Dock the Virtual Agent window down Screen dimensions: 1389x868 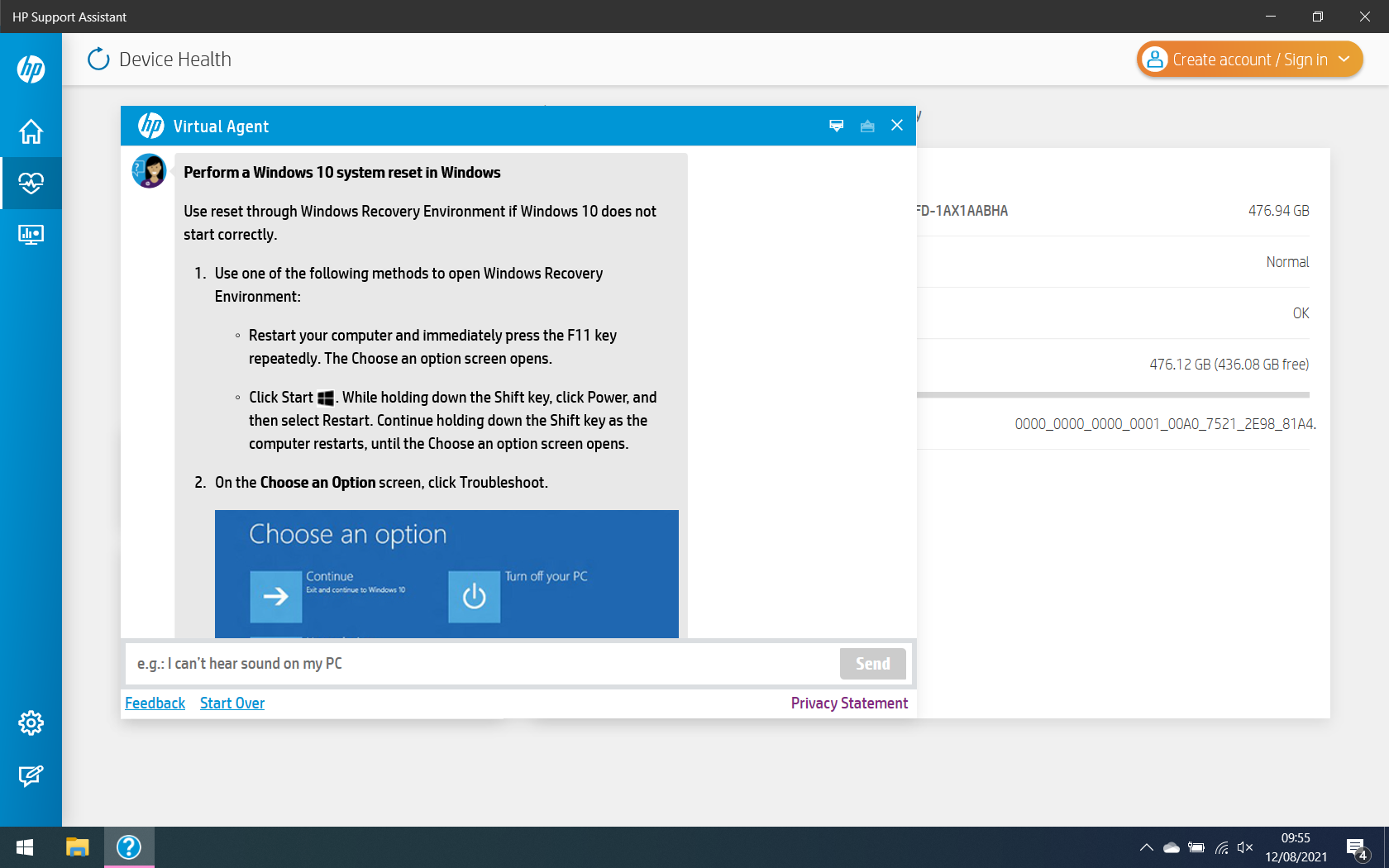tap(837, 126)
